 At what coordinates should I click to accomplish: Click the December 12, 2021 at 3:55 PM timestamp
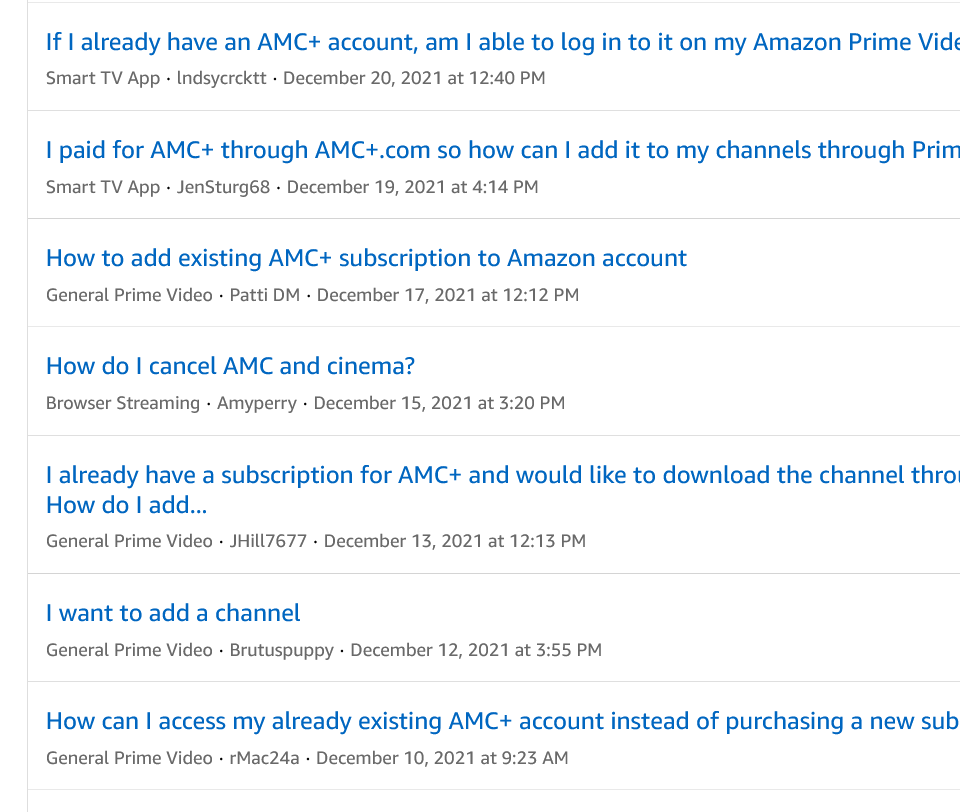point(476,650)
